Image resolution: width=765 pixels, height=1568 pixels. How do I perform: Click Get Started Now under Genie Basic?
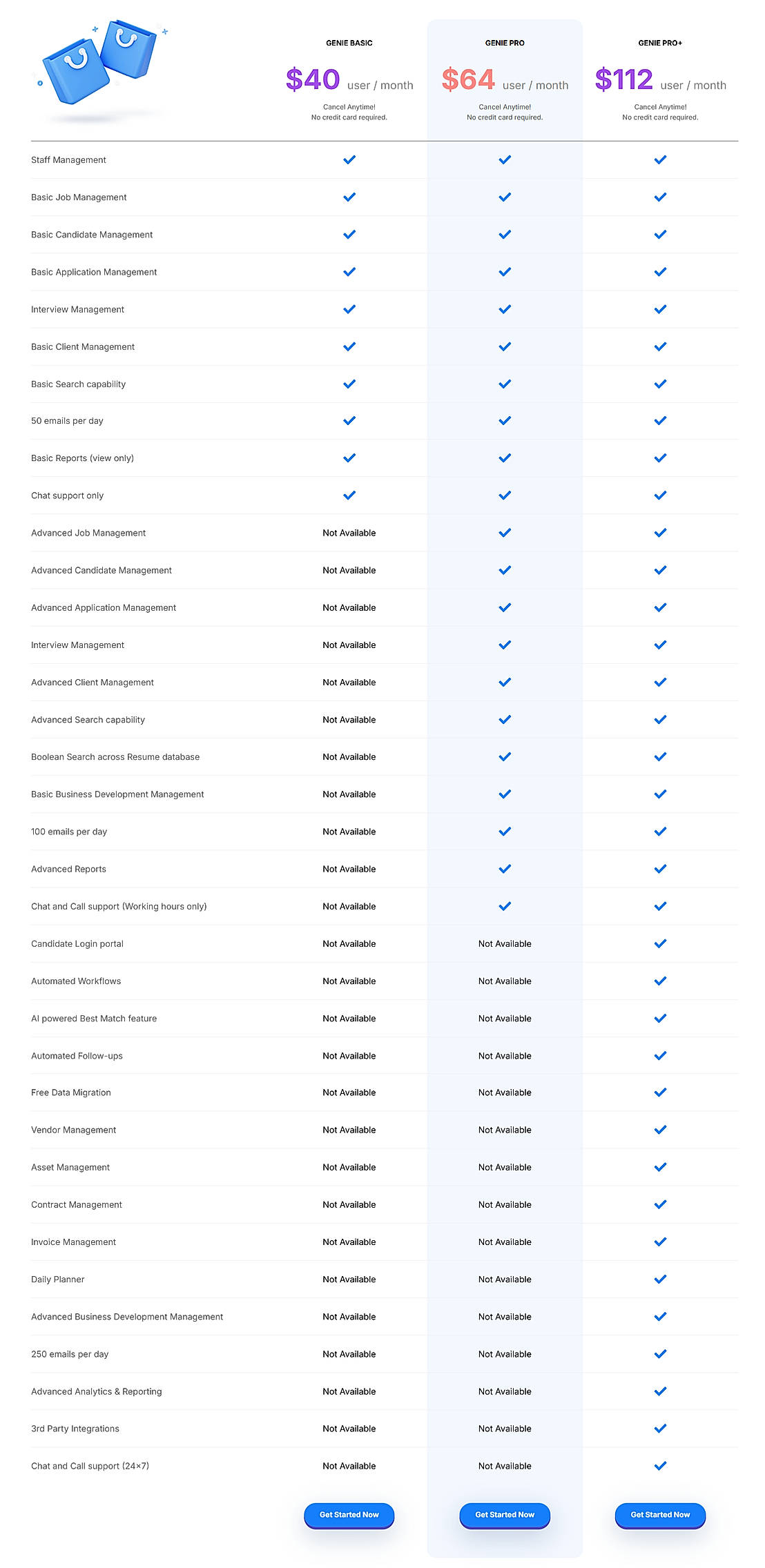349,1514
